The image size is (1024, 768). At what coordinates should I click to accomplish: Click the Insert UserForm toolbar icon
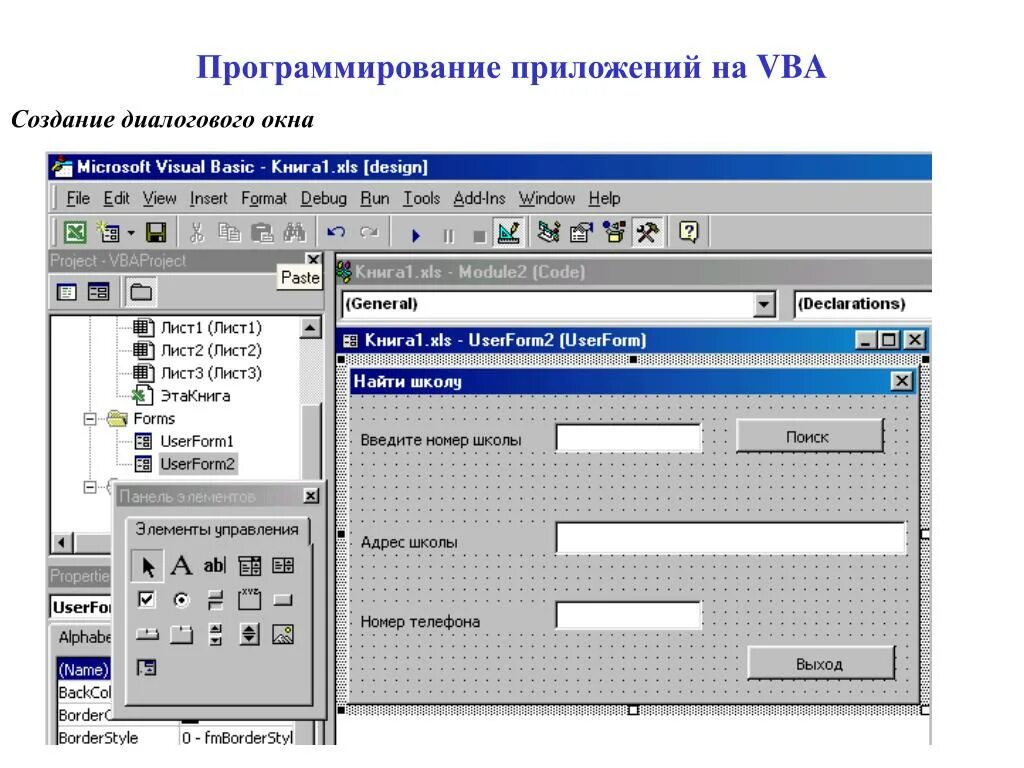coord(108,232)
